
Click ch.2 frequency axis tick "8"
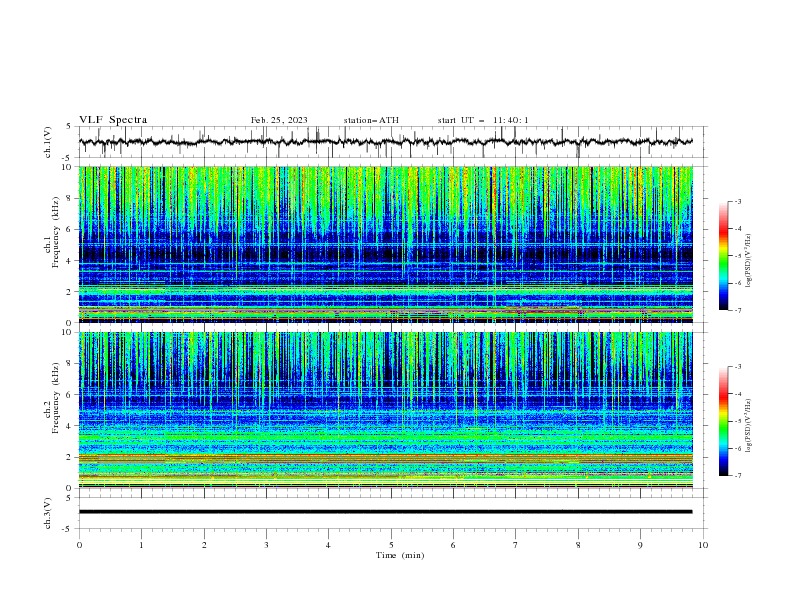(x=69, y=364)
